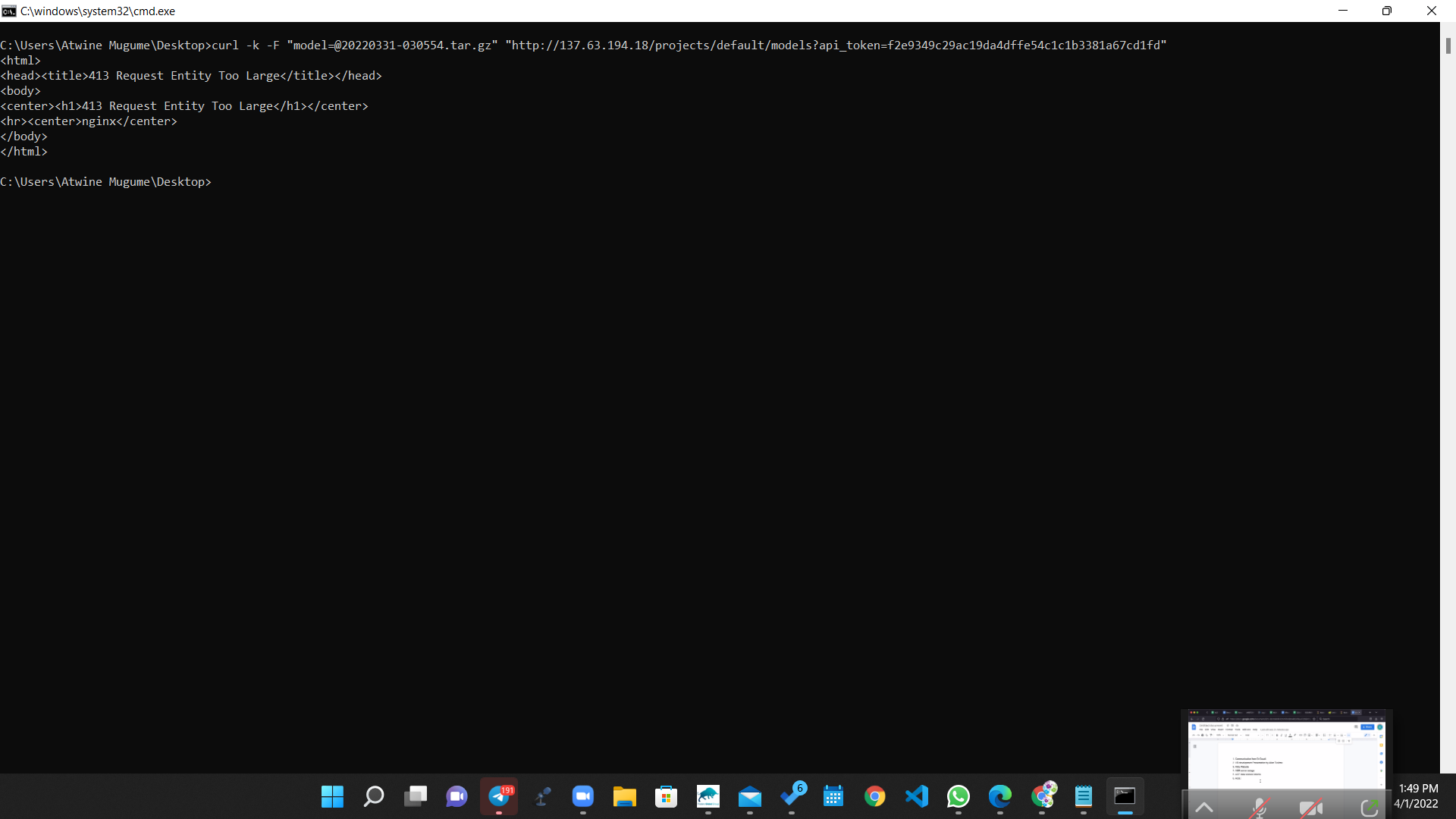The image size is (1456, 819).
Task: Toggle the disabled camera in meeting bar
Action: pos(1310,808)
